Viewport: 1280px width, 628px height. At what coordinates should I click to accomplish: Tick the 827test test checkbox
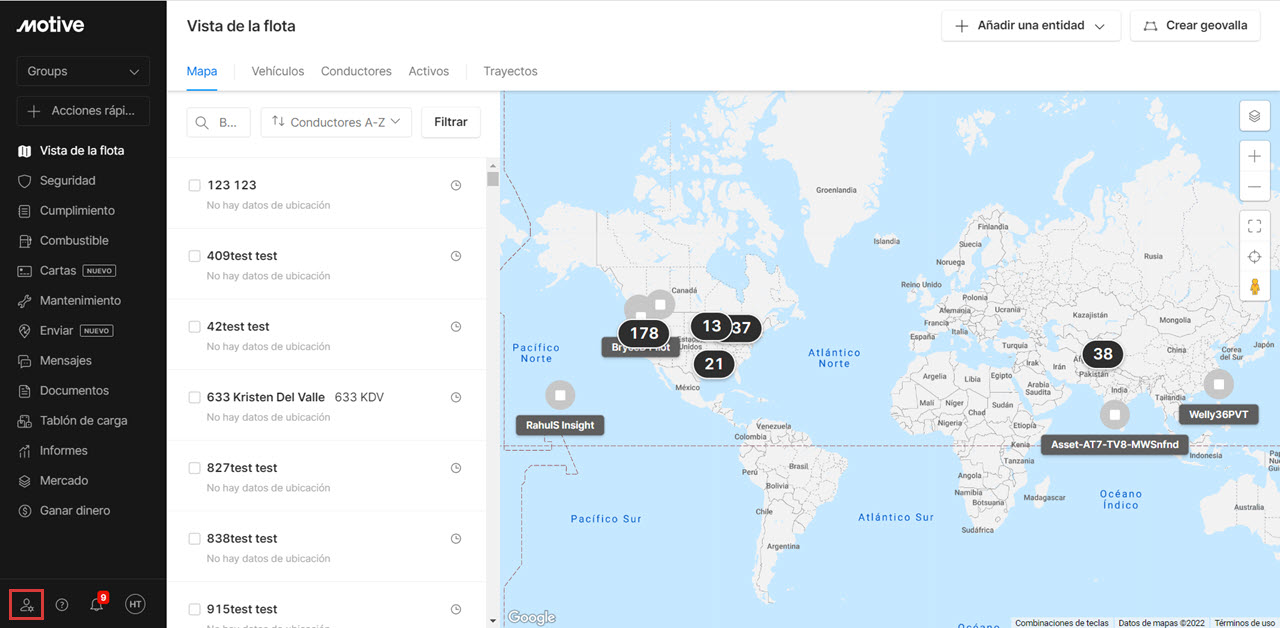coord(195,468)
